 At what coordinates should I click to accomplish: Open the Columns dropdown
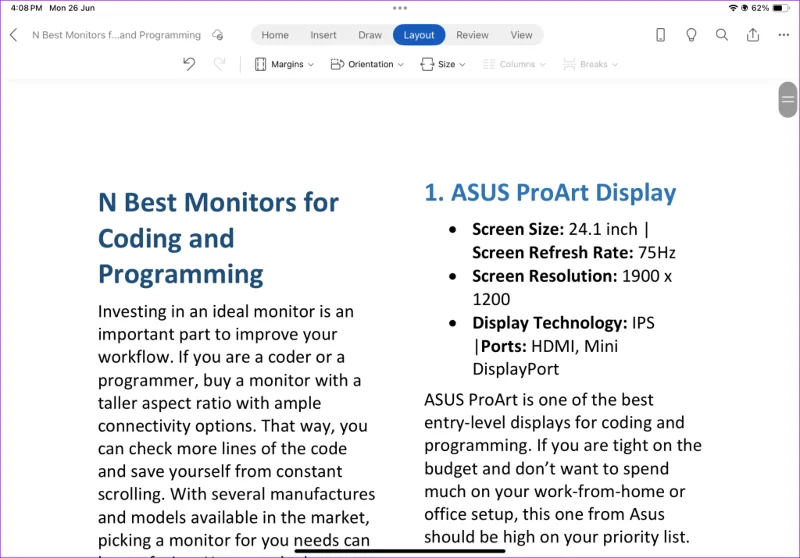click(x=514, y=64)
